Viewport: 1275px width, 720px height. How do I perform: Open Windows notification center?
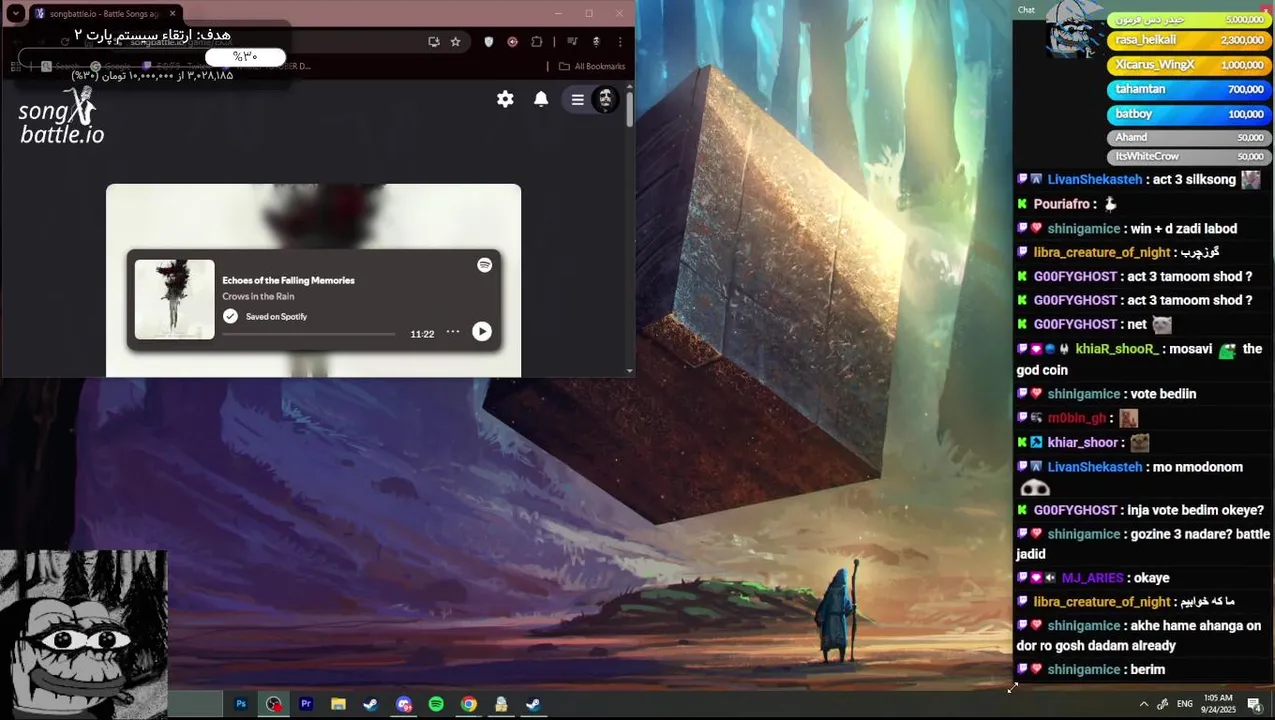click(x=1254, y=704)
